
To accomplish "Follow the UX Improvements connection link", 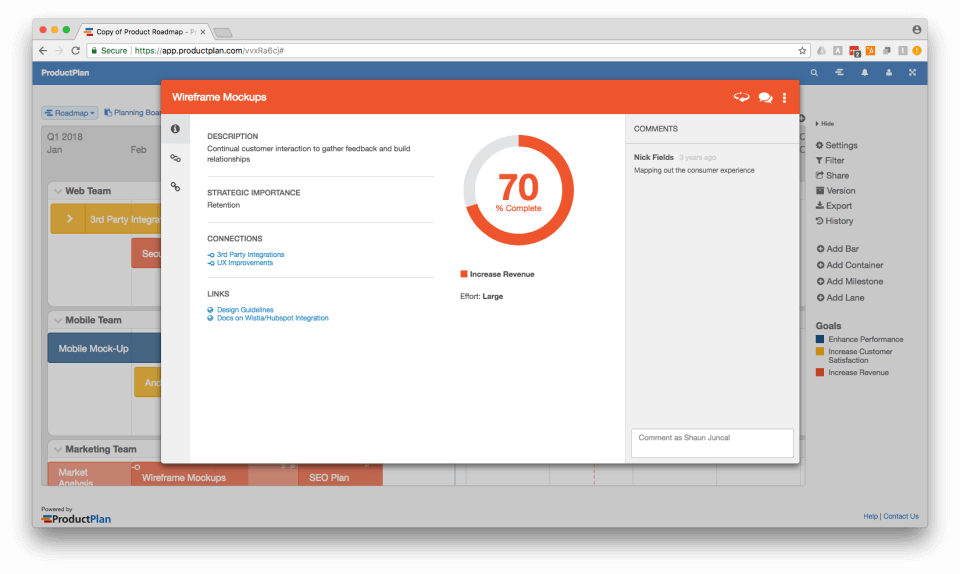I will pyautogui.click(x=244, y=263).
